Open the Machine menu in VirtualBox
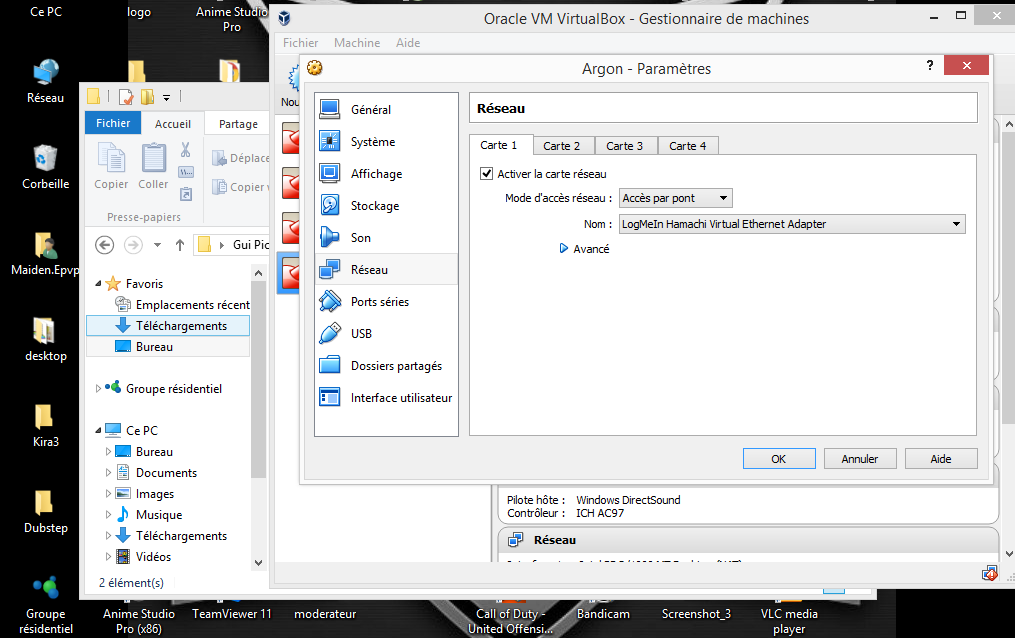 tap(357, 43)
